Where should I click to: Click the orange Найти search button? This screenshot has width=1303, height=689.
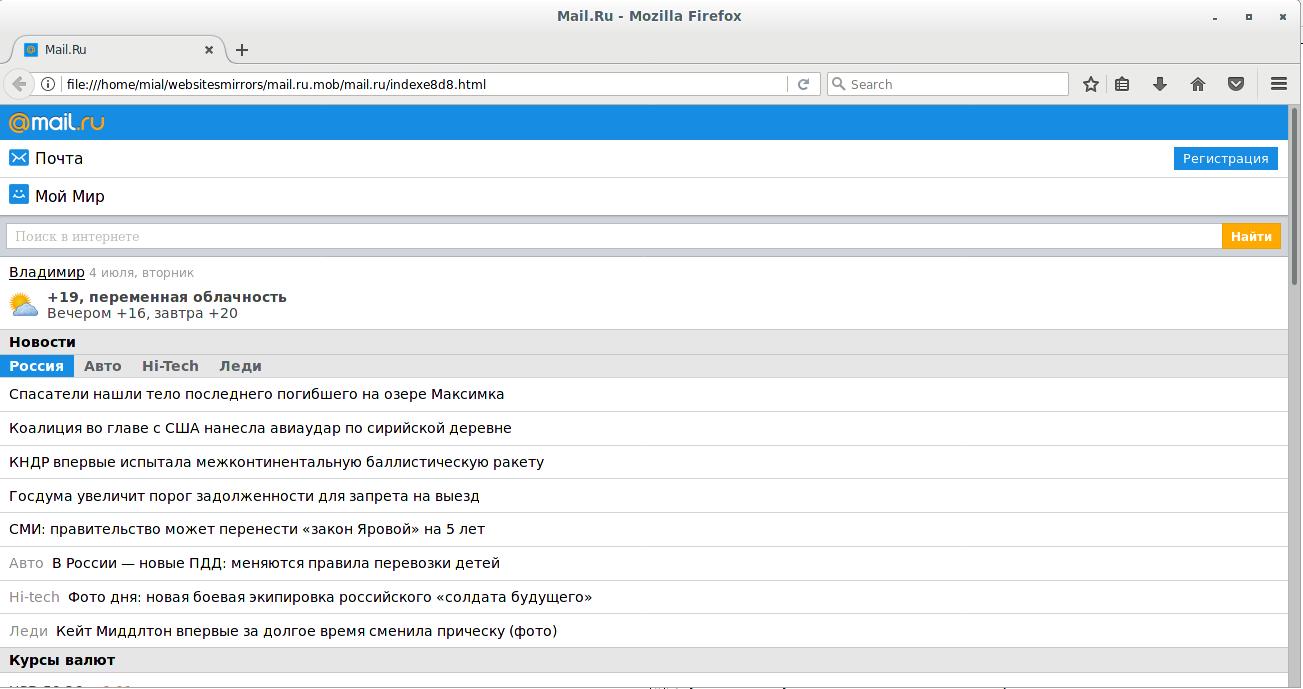click(x=1250, y=236)
